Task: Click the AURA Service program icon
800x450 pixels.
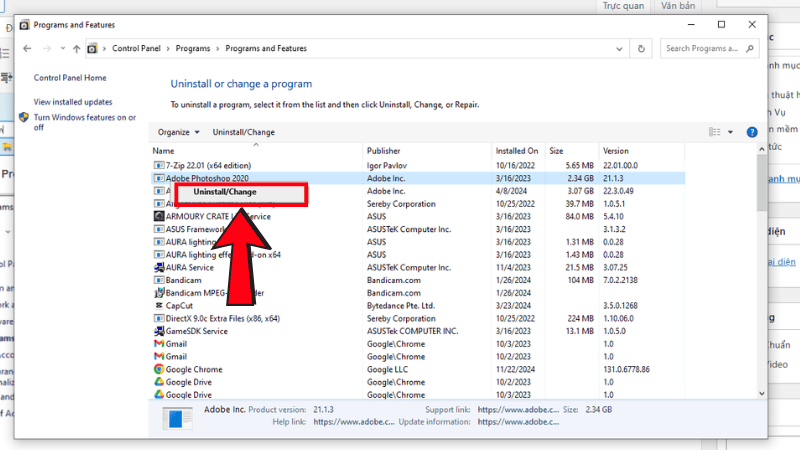Action: (x=158, y=267)
